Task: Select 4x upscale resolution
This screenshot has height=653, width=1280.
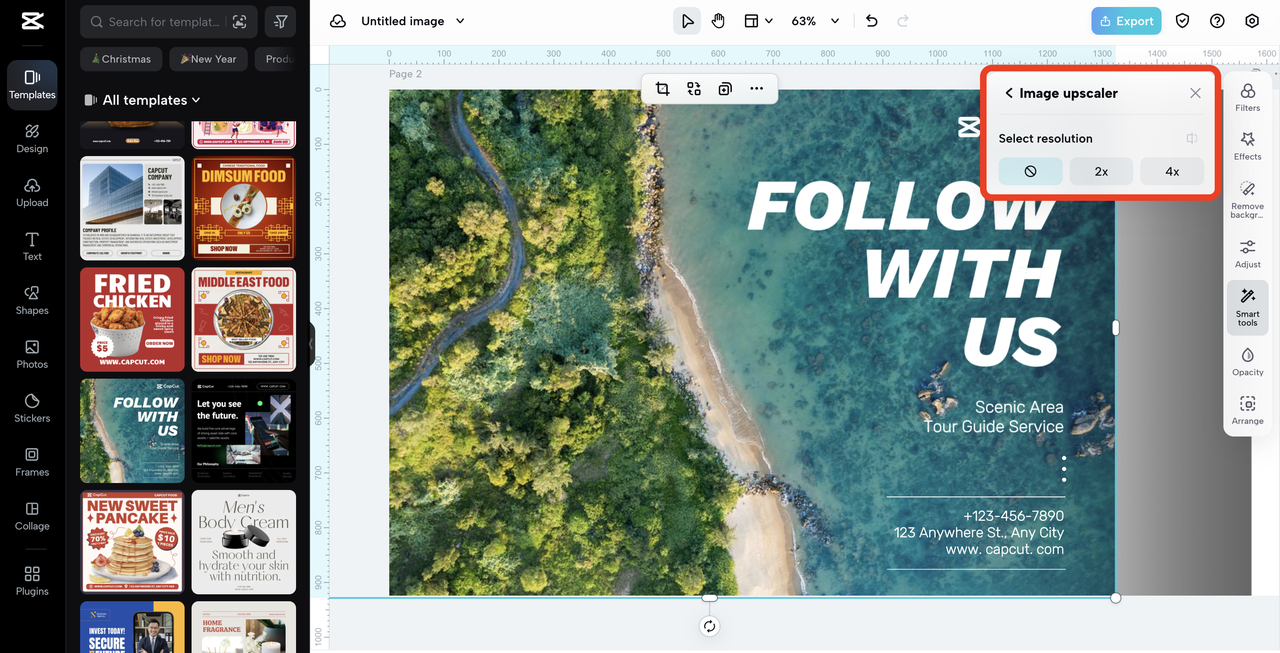Action: coord(1172,171)
